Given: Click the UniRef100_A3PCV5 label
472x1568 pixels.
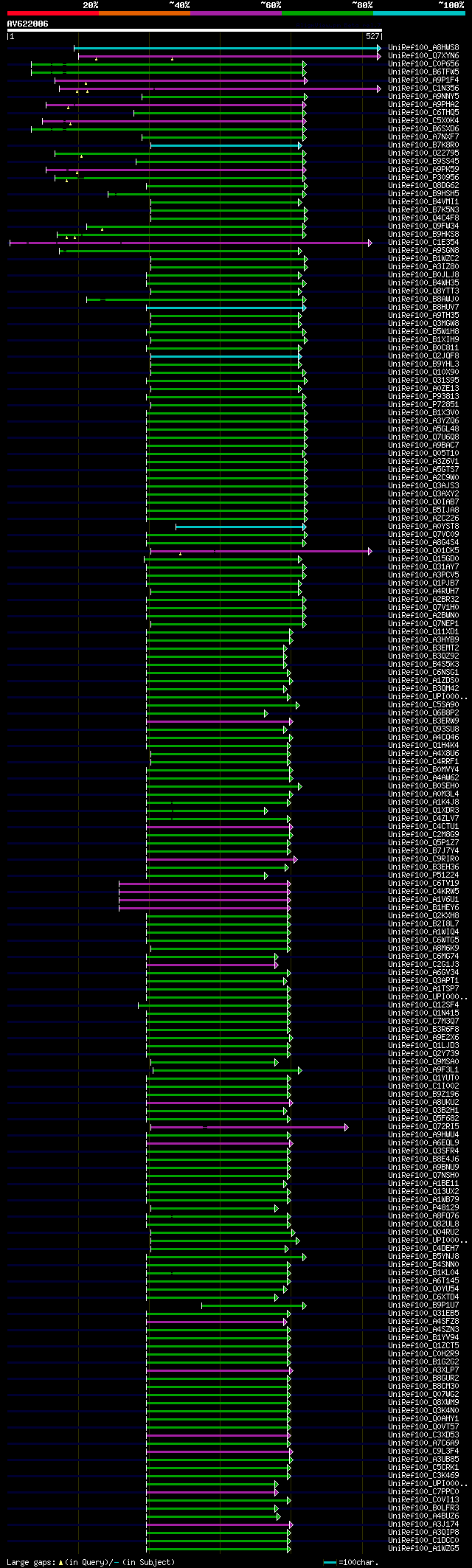Looking at the screenshot, I should 423,575.
